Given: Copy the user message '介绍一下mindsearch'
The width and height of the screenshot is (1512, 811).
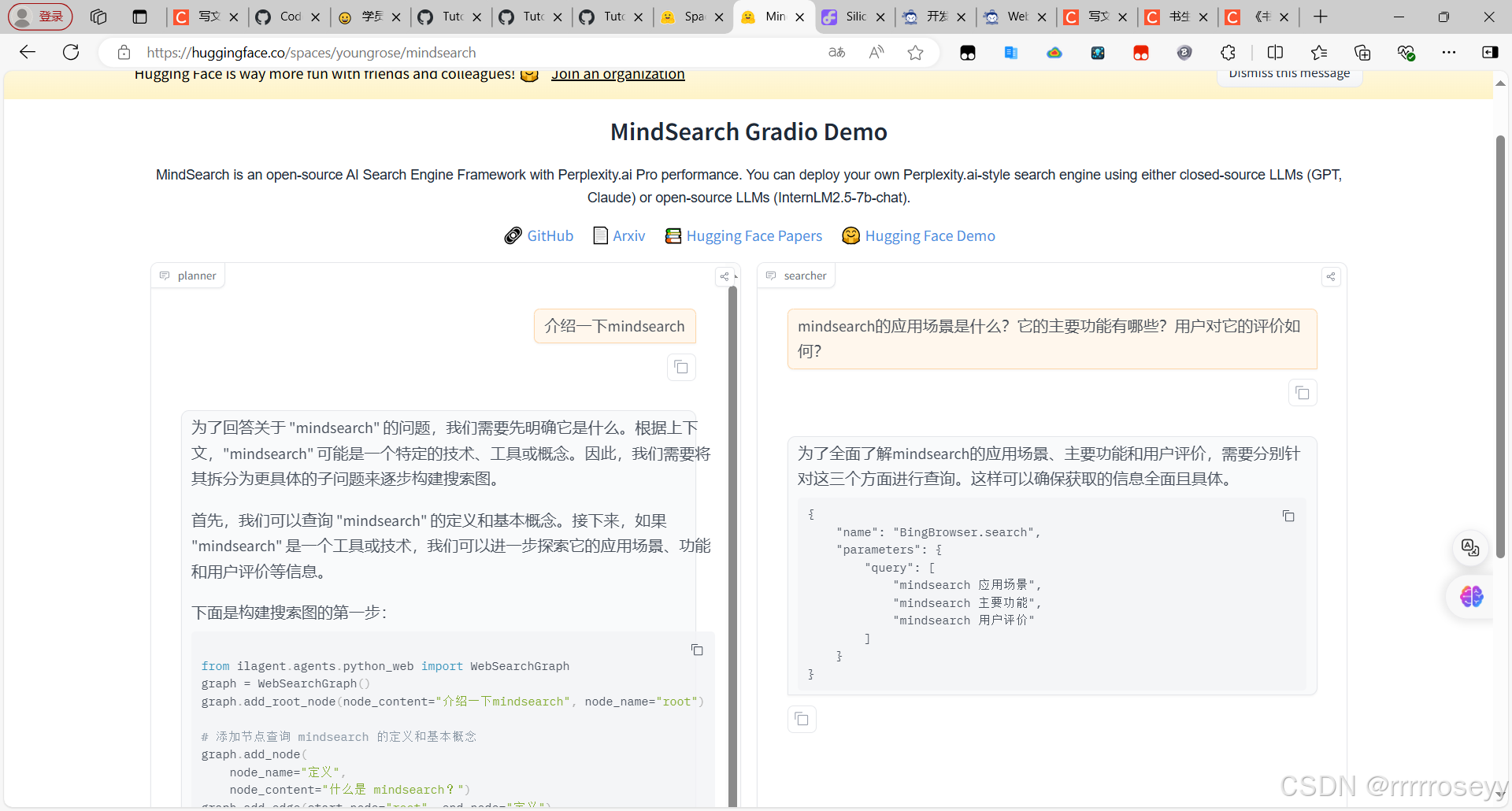Looking at the screenshot, I should click(681, 367).
